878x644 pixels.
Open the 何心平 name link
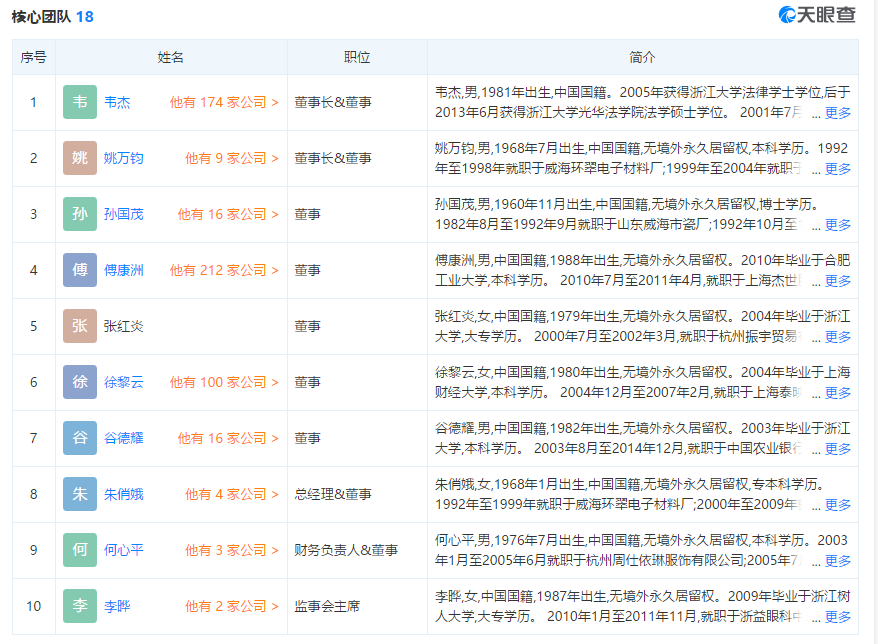click(x=124, y=550)
